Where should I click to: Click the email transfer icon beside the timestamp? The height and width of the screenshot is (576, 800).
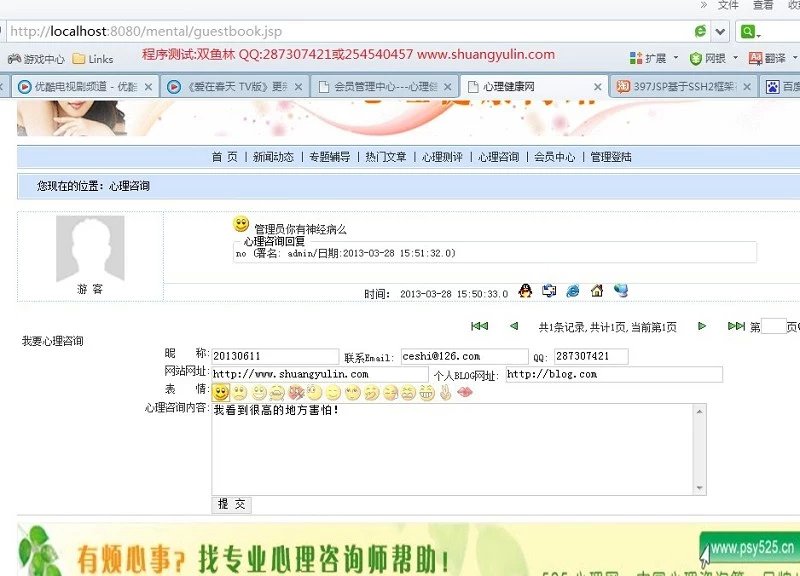pos(549,291)
